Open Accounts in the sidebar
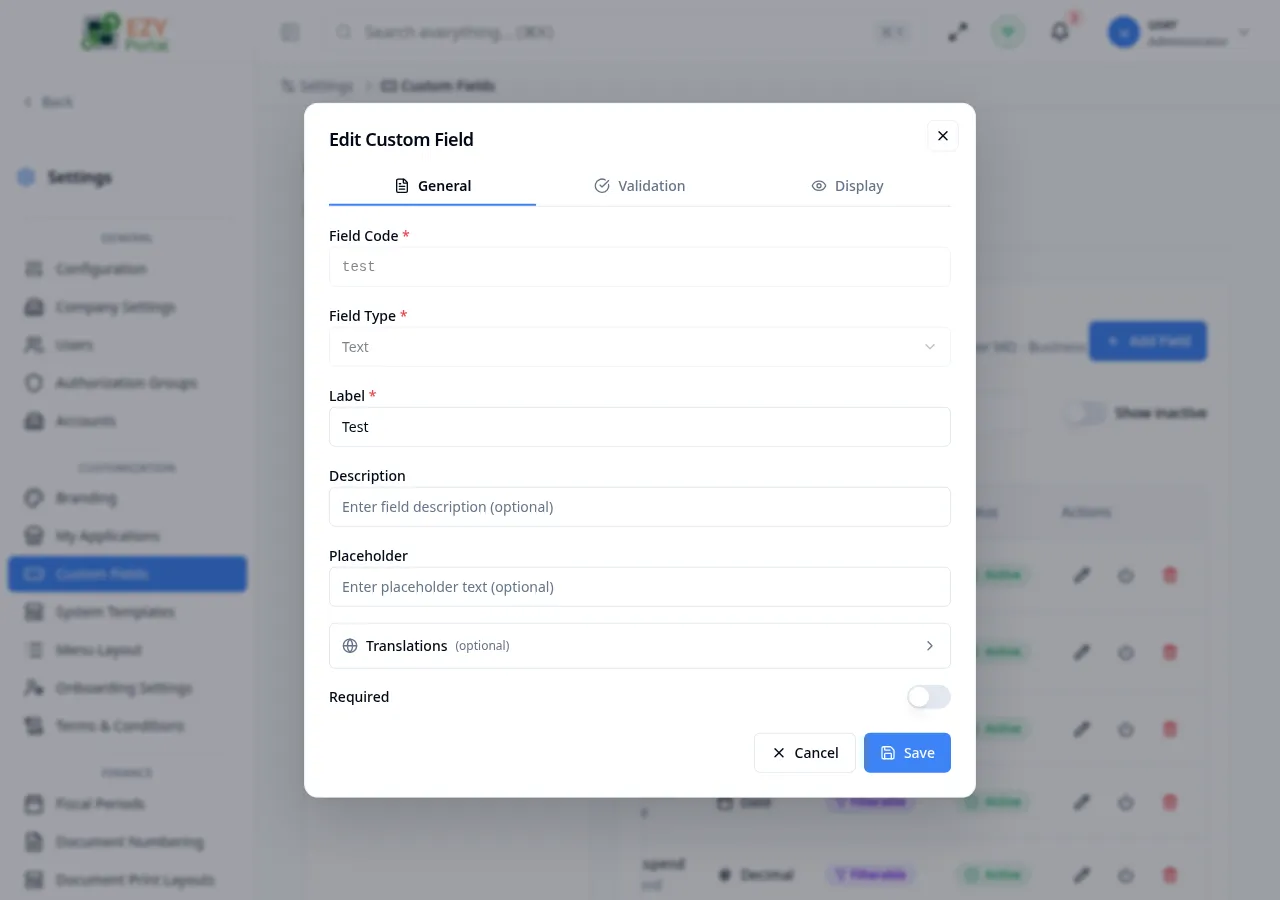 127,421
